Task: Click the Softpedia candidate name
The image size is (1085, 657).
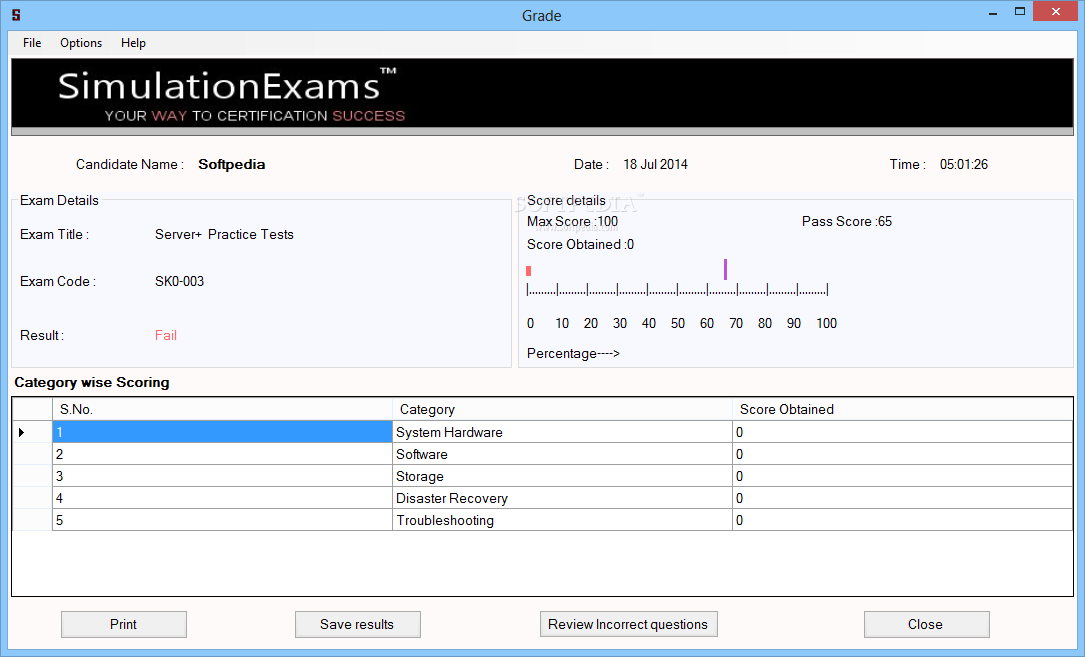Action: tap(232, 164)
